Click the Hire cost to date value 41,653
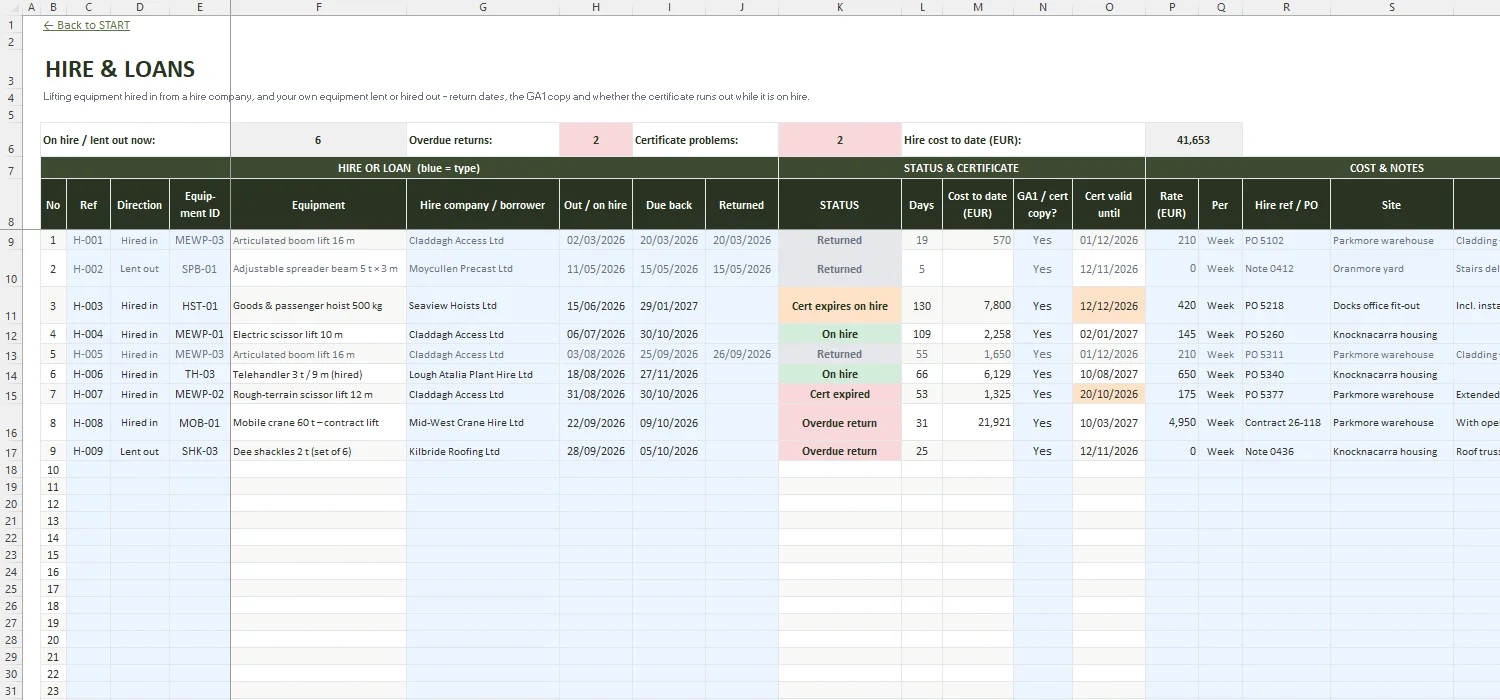The width and height of the screenshot is (1500, 700). [x=1193, y=140]
